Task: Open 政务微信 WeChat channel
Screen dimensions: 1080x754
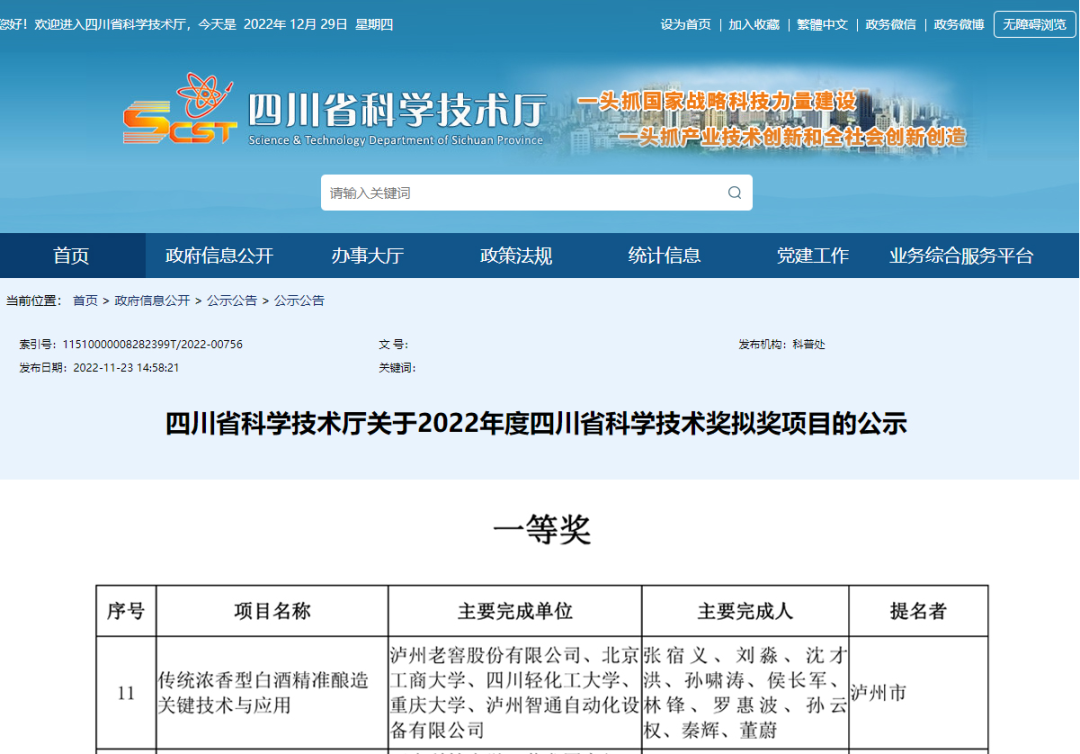Action: pyautogui.click(x=893, y=24)
